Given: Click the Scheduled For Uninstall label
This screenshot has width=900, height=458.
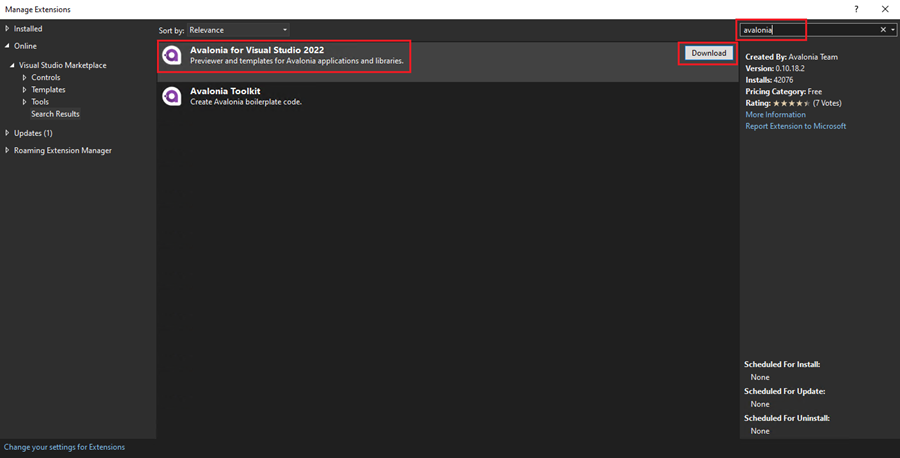Looking at the screenshot, I should tap(787, 418).
